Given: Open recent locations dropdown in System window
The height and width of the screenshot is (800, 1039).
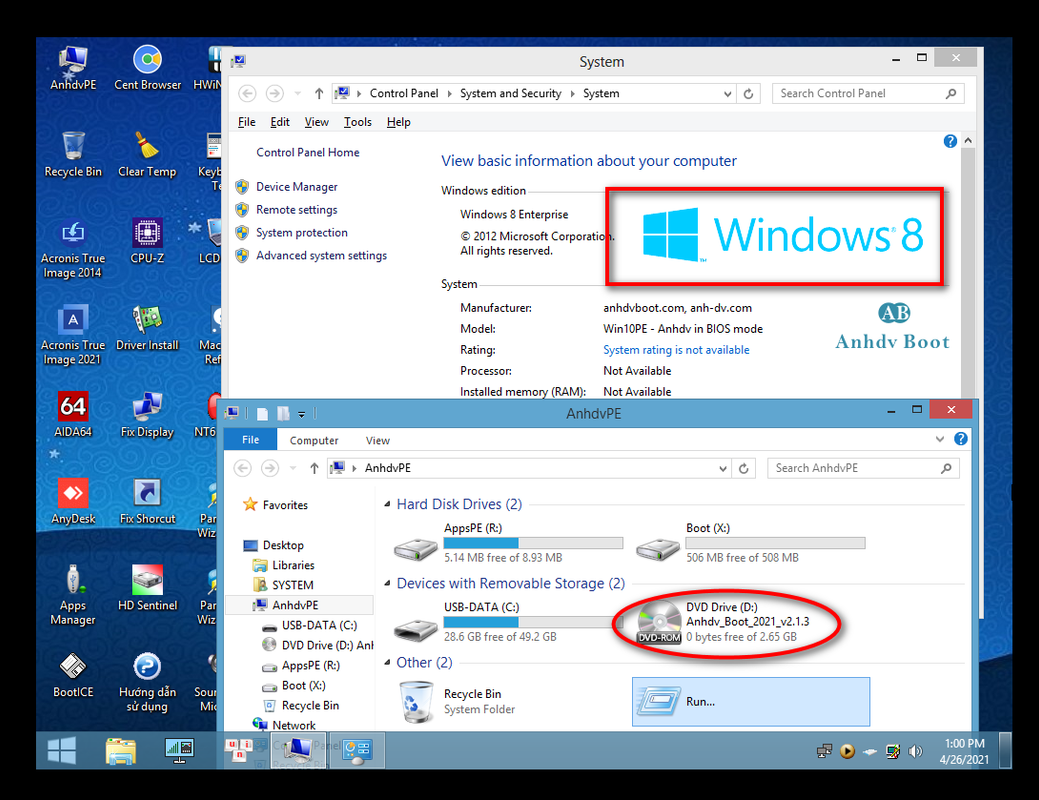Looking at the screenshot, I should tap(298, 93).
